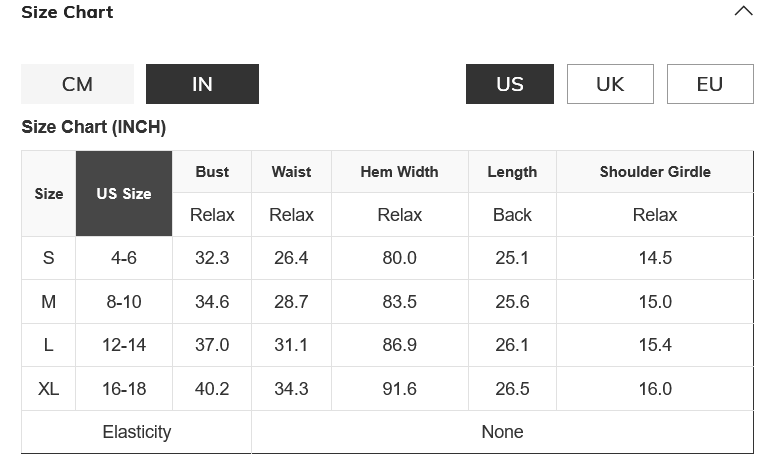Image resolution: width=766 pixels, height=465 pixels.
Task: Select the S size row label
Action: (48, 258)
